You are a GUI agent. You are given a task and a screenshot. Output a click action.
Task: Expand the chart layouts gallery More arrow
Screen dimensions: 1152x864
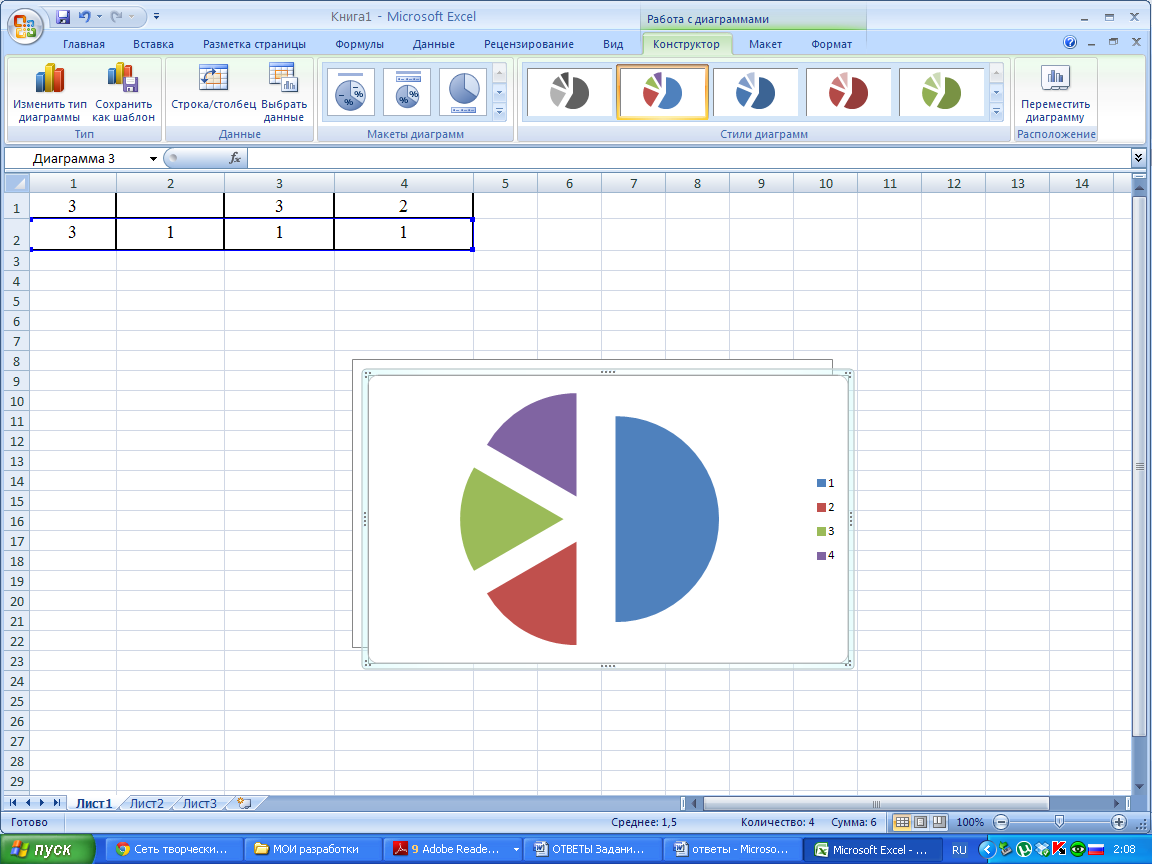click(500, 112)
